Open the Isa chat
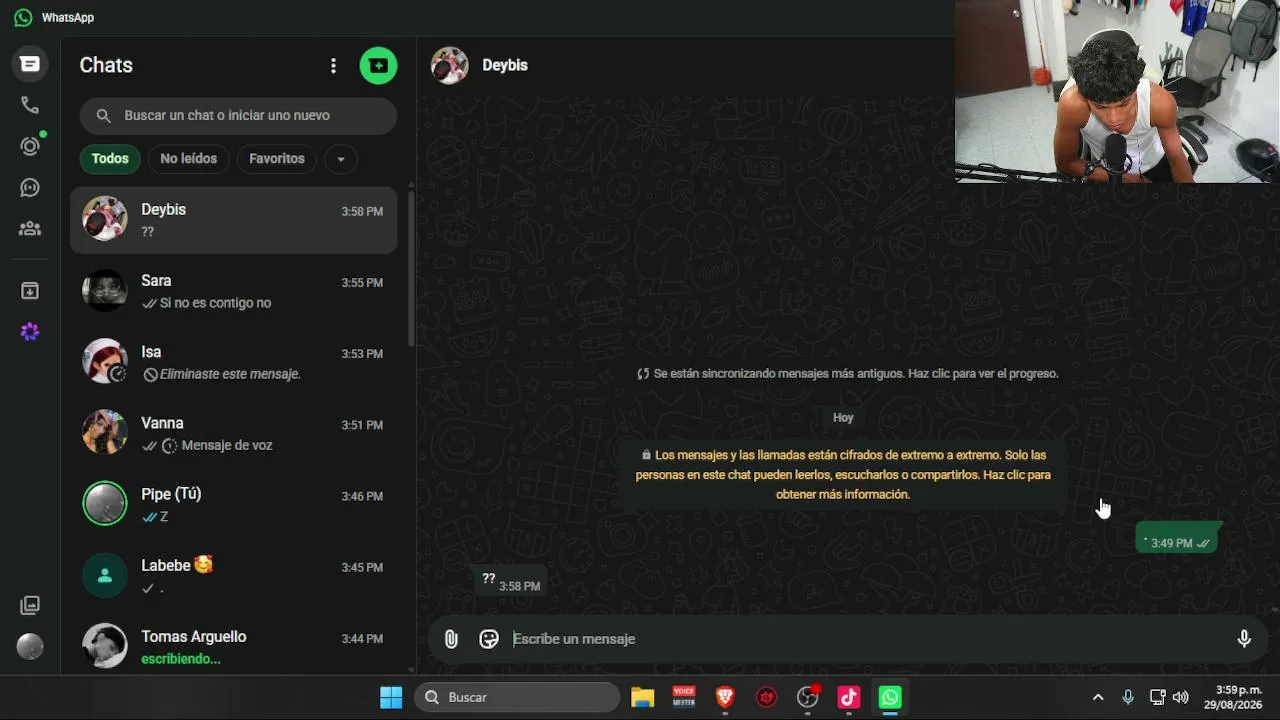Image resolution: width=1280 pixels, height=720 pixels. 234,362
